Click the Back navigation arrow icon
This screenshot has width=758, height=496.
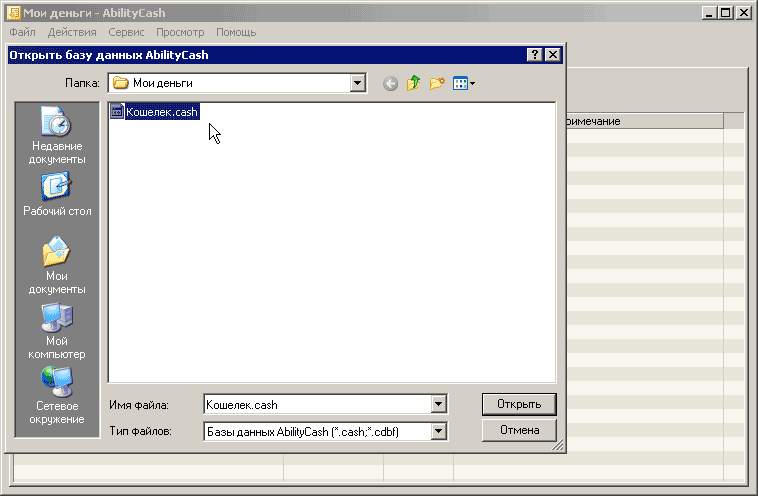(390, 84)
